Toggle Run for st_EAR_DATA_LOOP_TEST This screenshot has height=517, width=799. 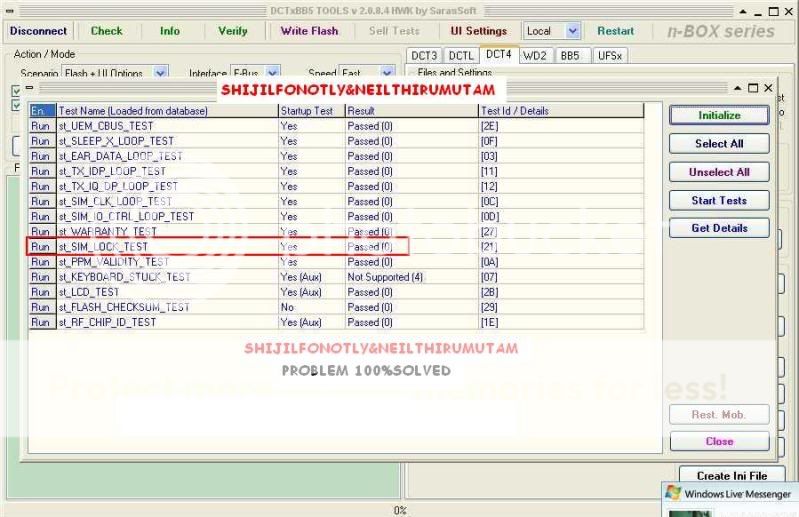(x=41, y=156)
